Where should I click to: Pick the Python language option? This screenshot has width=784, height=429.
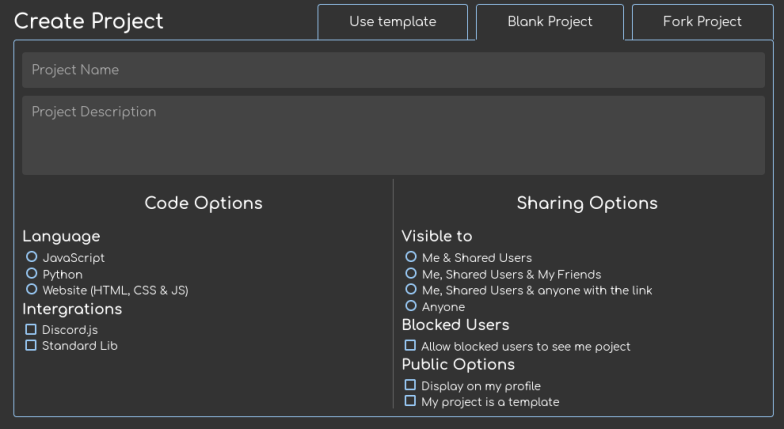pyautogui.click(x=32, y=274)
